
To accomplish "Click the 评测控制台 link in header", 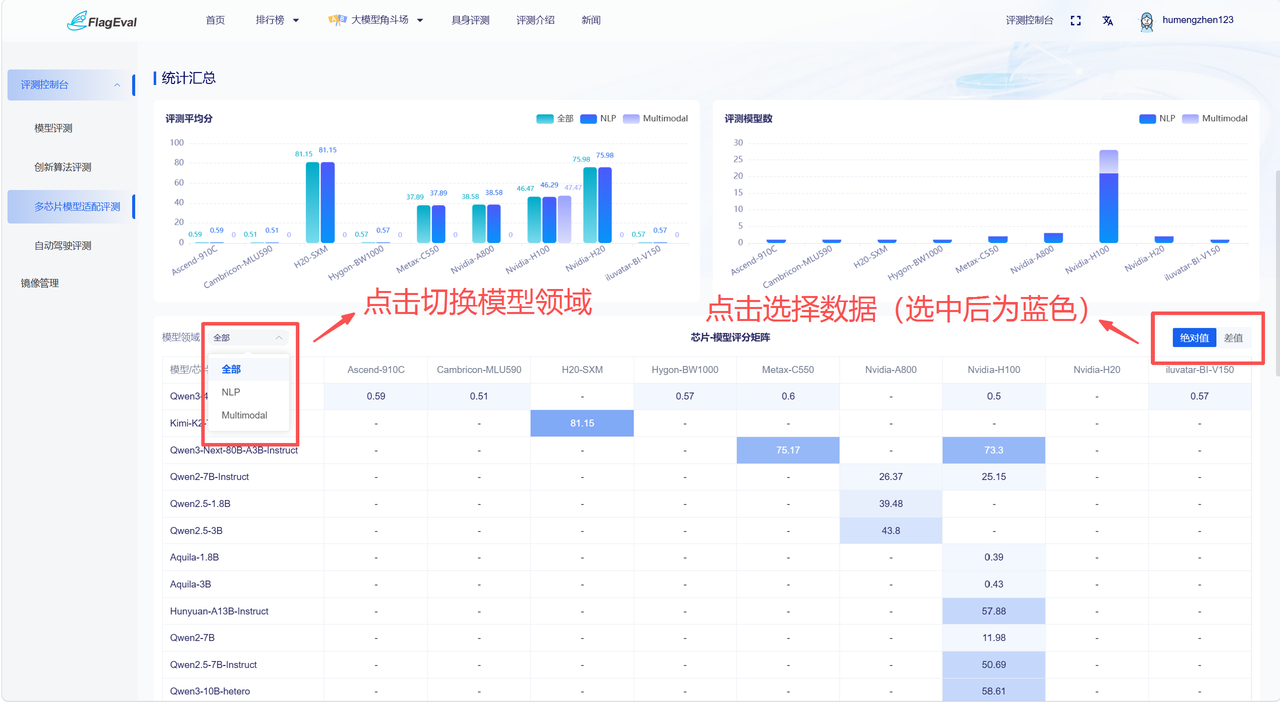I will (x=1029, y=20).
